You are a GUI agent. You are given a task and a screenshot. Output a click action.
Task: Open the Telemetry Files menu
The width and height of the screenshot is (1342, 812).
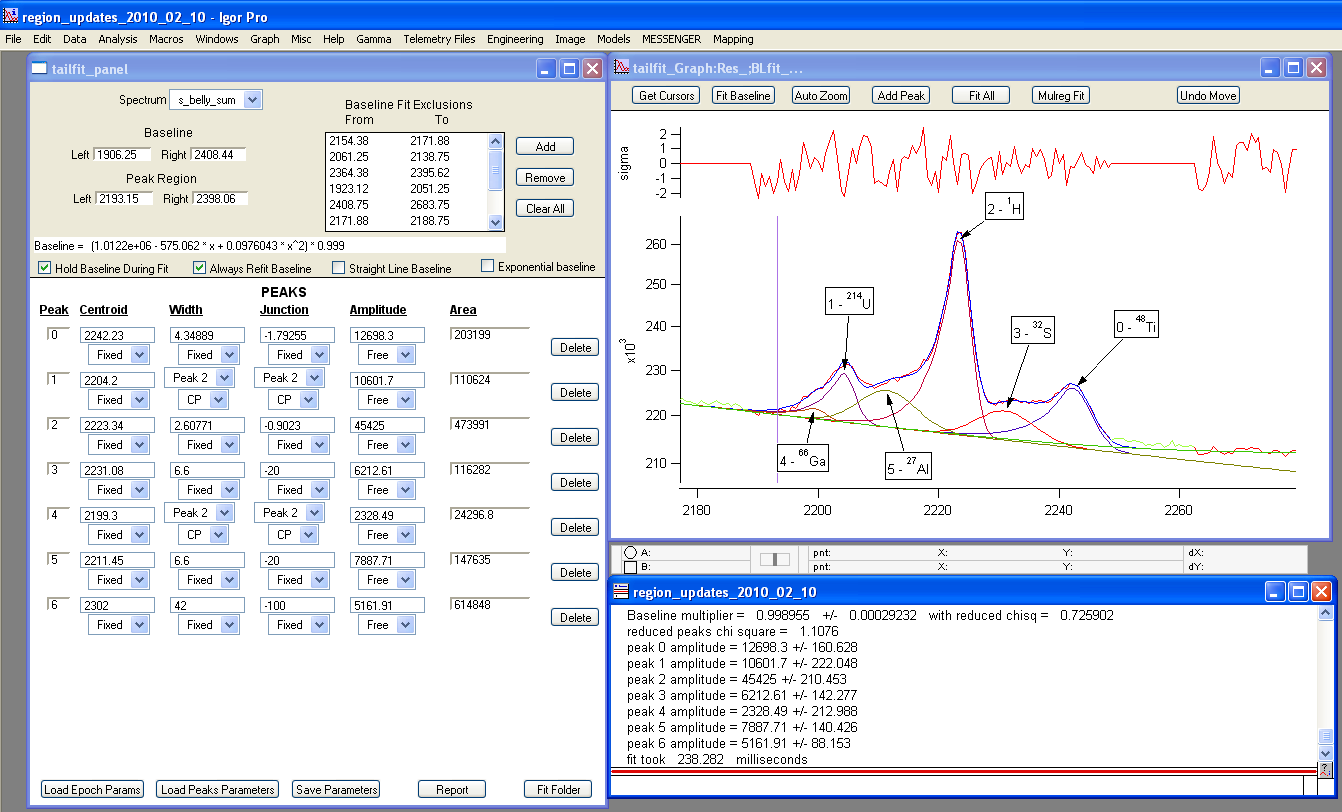point(439,39)
